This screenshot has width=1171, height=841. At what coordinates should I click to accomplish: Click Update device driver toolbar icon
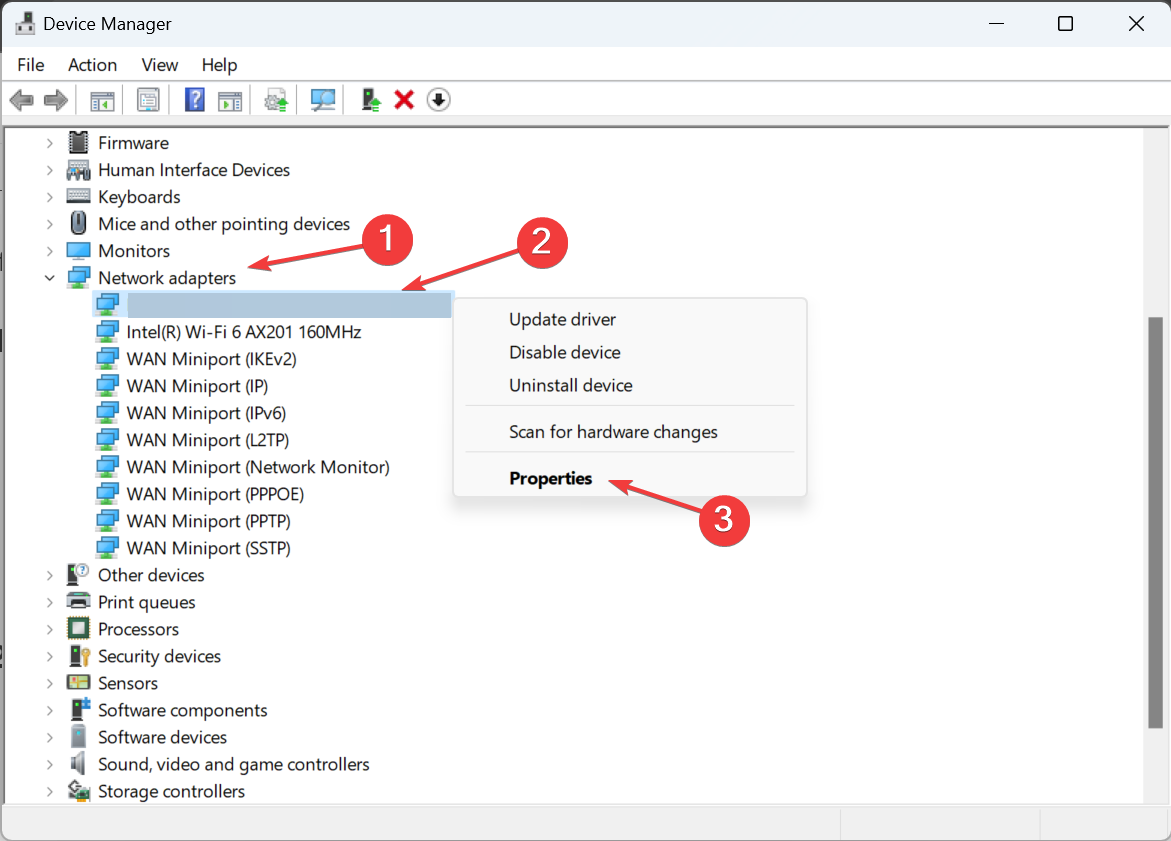pos(276,100)
